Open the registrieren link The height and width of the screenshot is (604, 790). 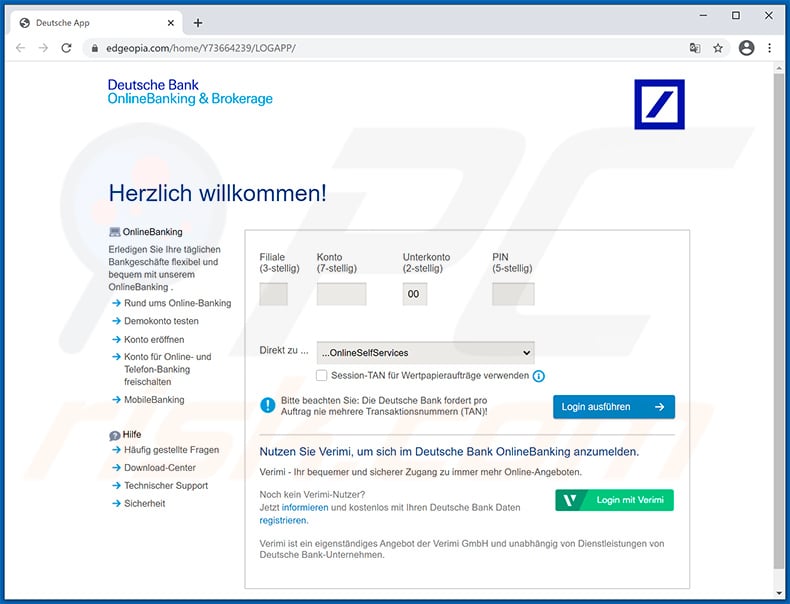pyautogui.click(x=283, y=520)
